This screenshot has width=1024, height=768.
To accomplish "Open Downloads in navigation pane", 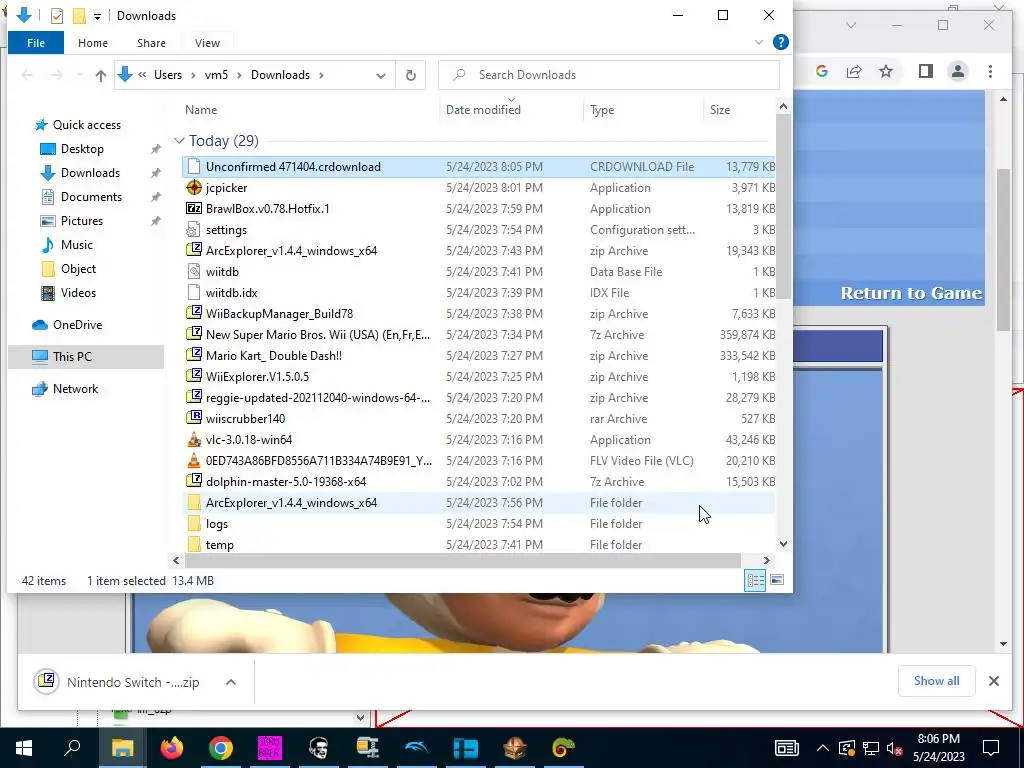I will 90,173.
